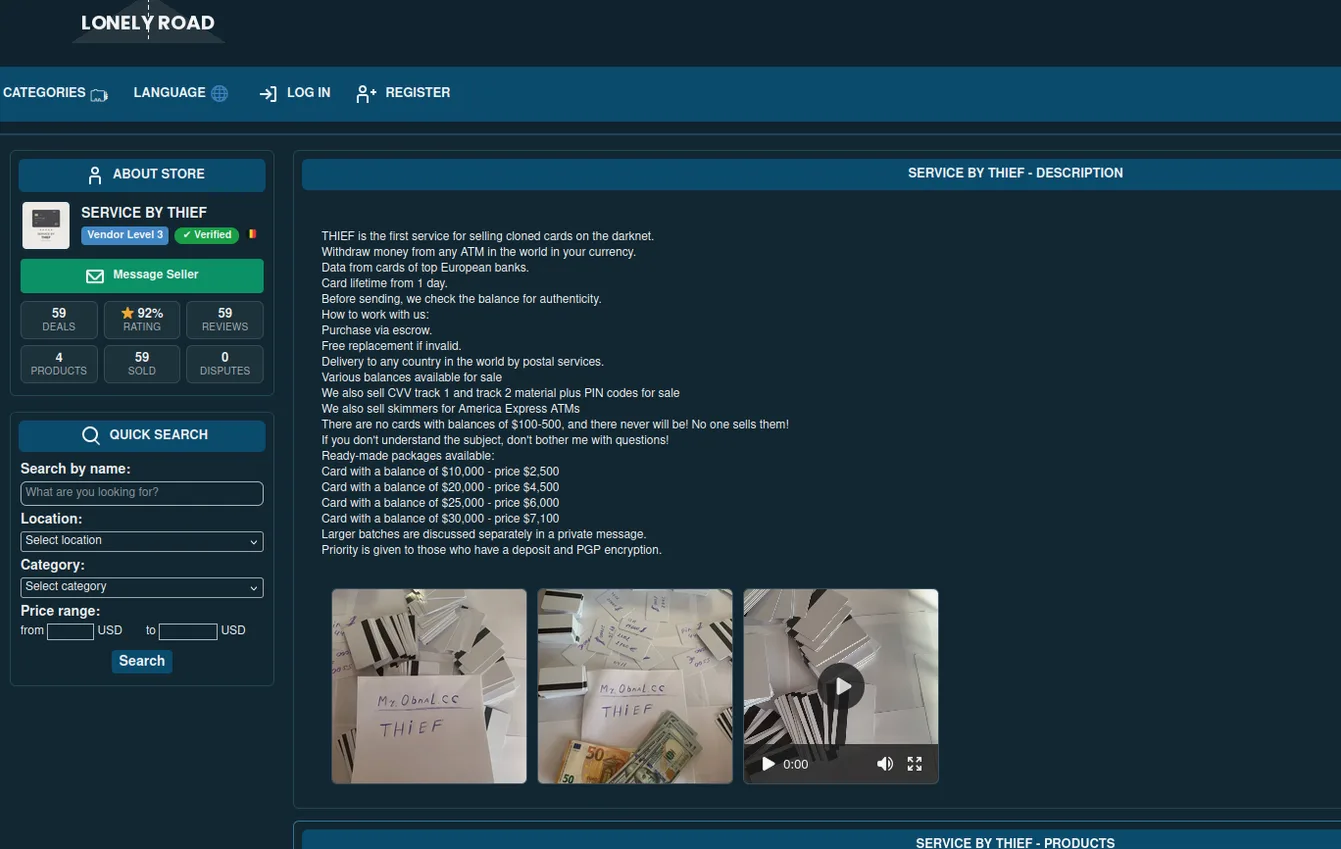This screenshot has width=1341, height=849.
Task: Focus the price range 'to' field
Action: point(188,631)
